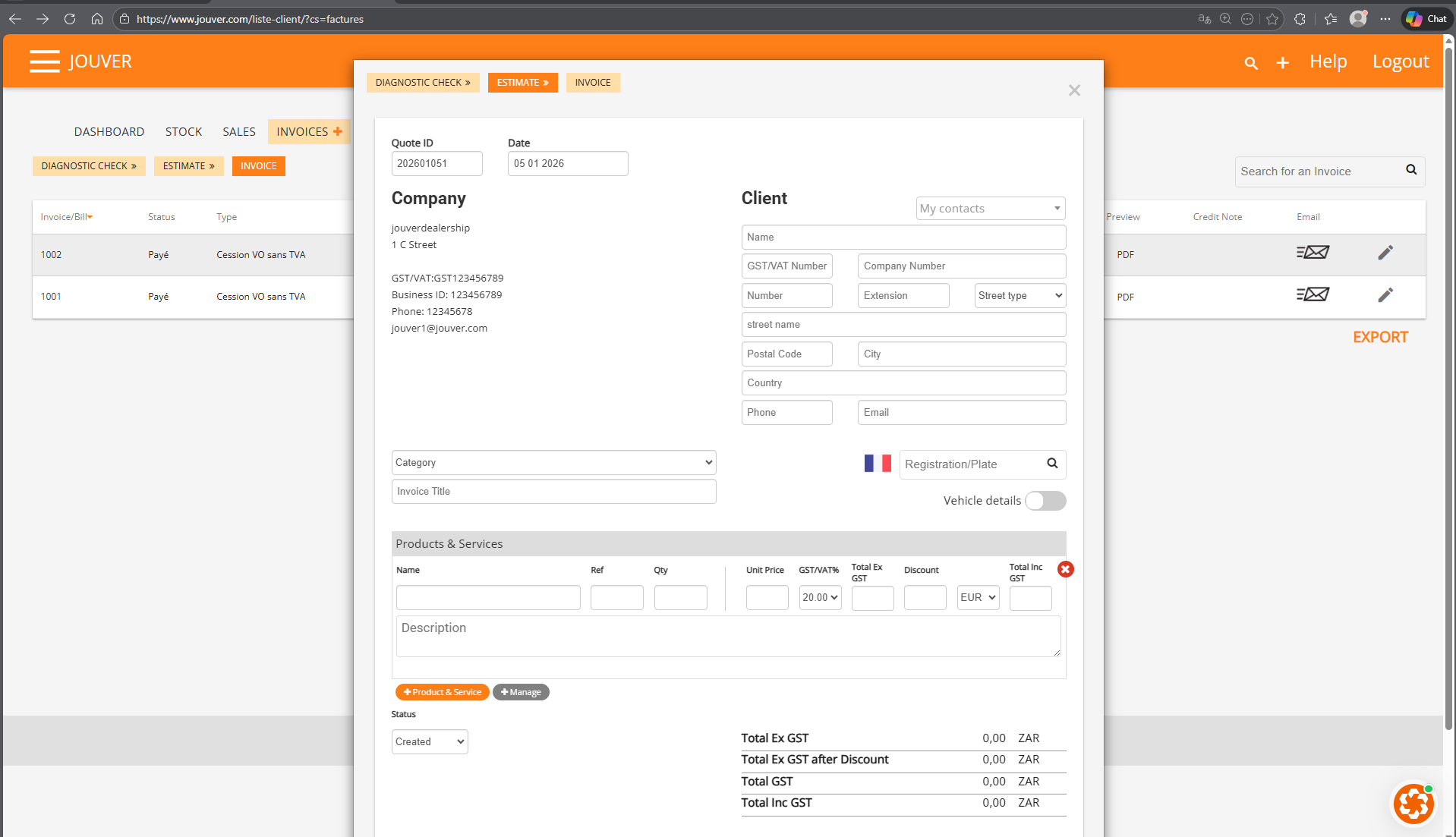Close the invoice dialog
This screenshot has width=1456, height=837.
point(1074,90)
